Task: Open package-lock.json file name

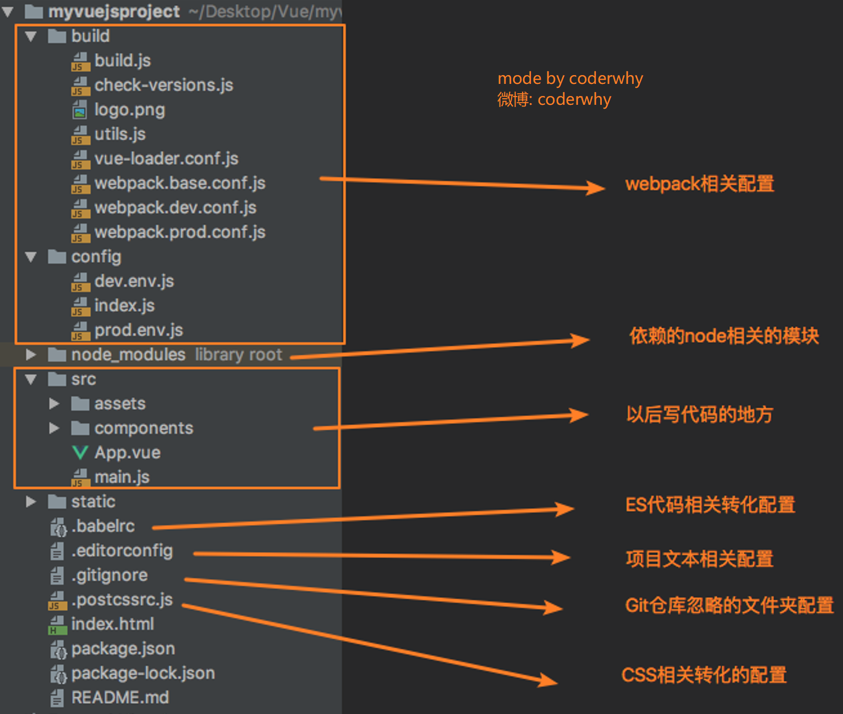Action: (x=143, y=674)
